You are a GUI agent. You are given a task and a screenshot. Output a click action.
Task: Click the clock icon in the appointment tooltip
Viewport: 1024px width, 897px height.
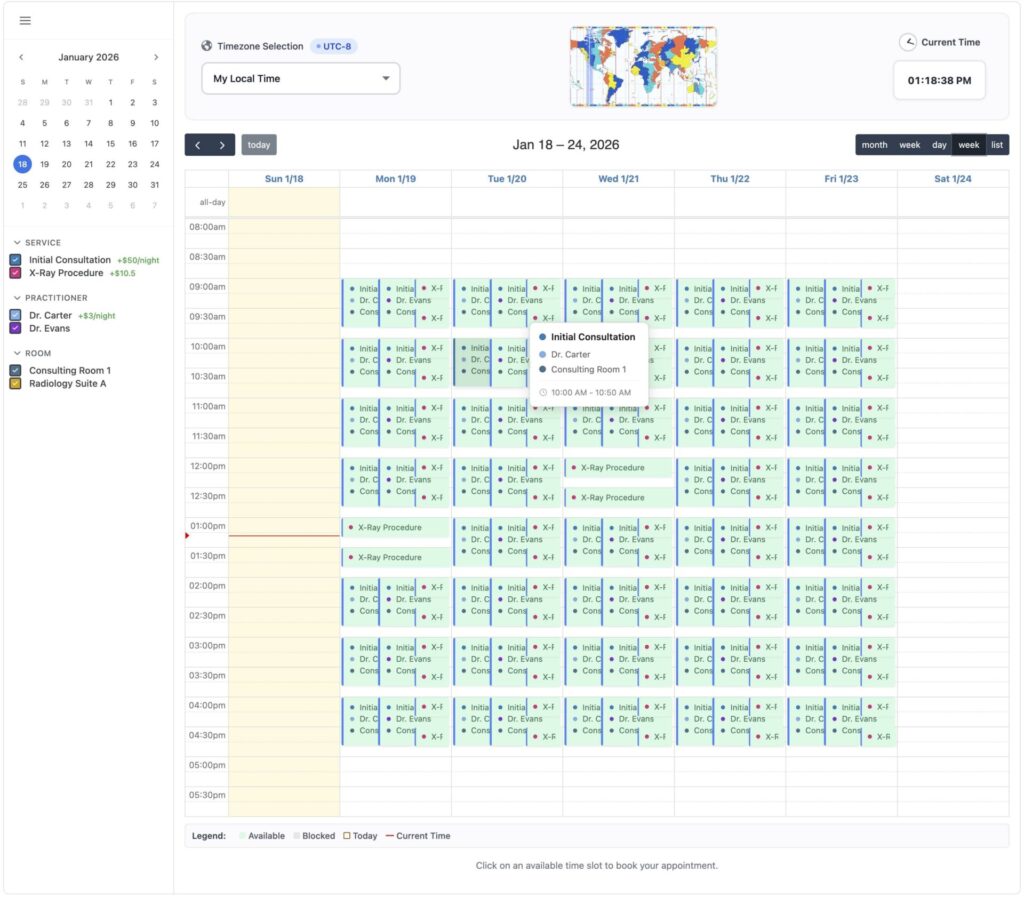543,392
